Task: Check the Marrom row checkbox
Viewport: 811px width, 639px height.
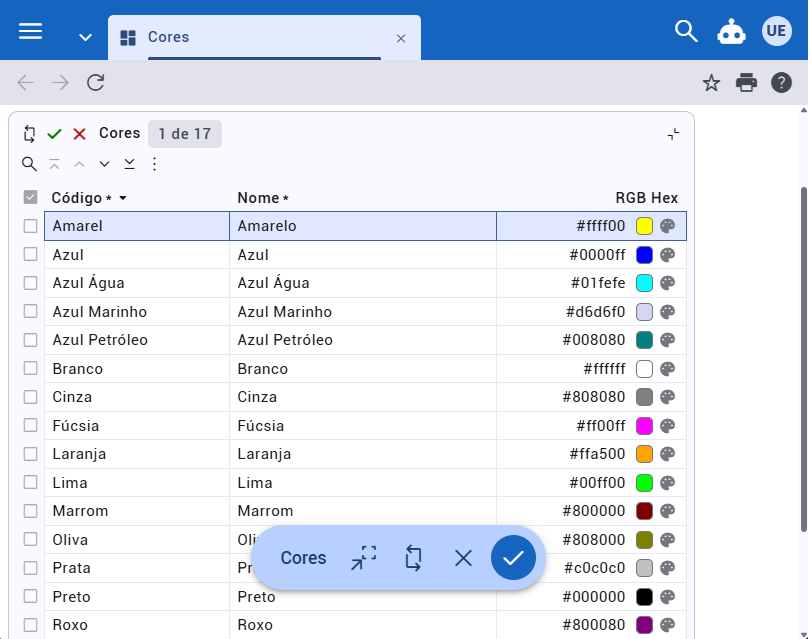Action: coord(31,511)
